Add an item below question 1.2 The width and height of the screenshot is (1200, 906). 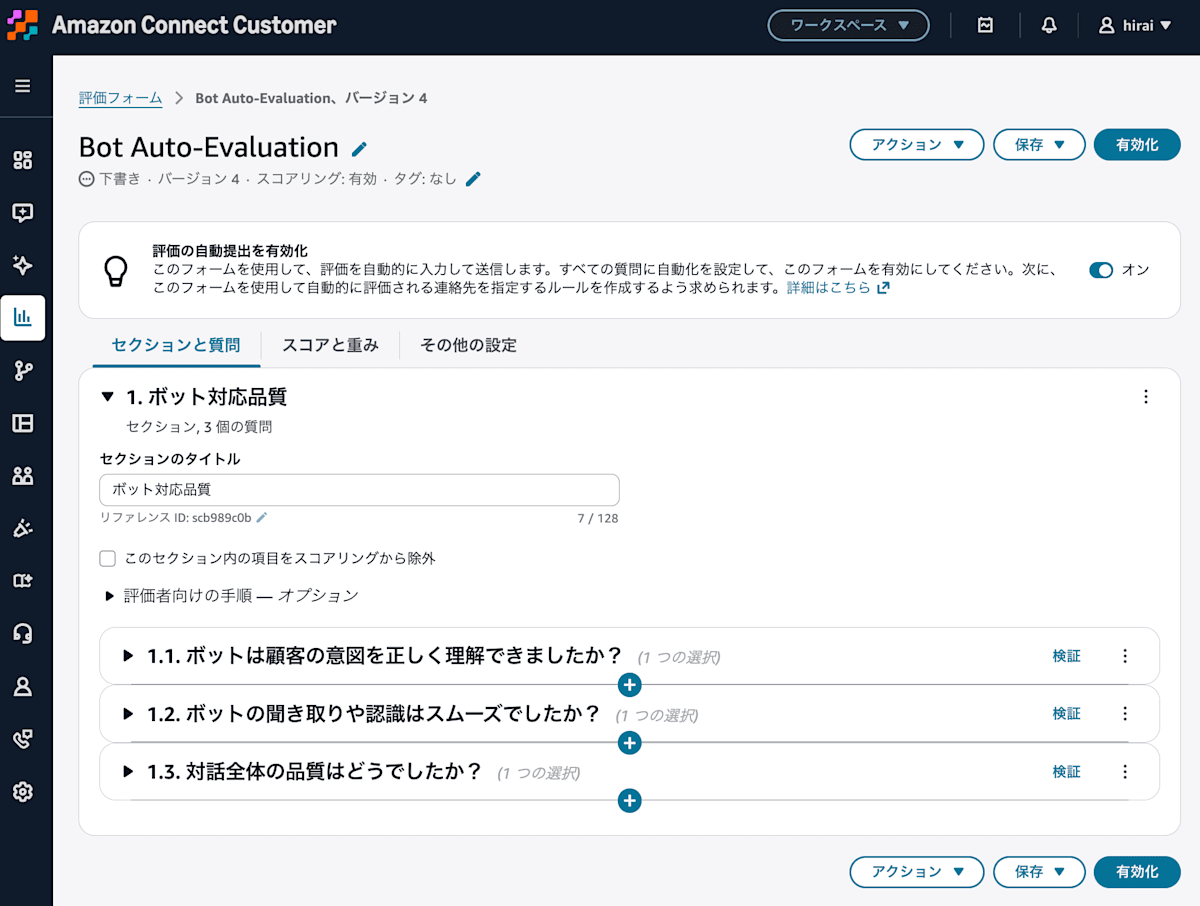[x=629, y=743]
